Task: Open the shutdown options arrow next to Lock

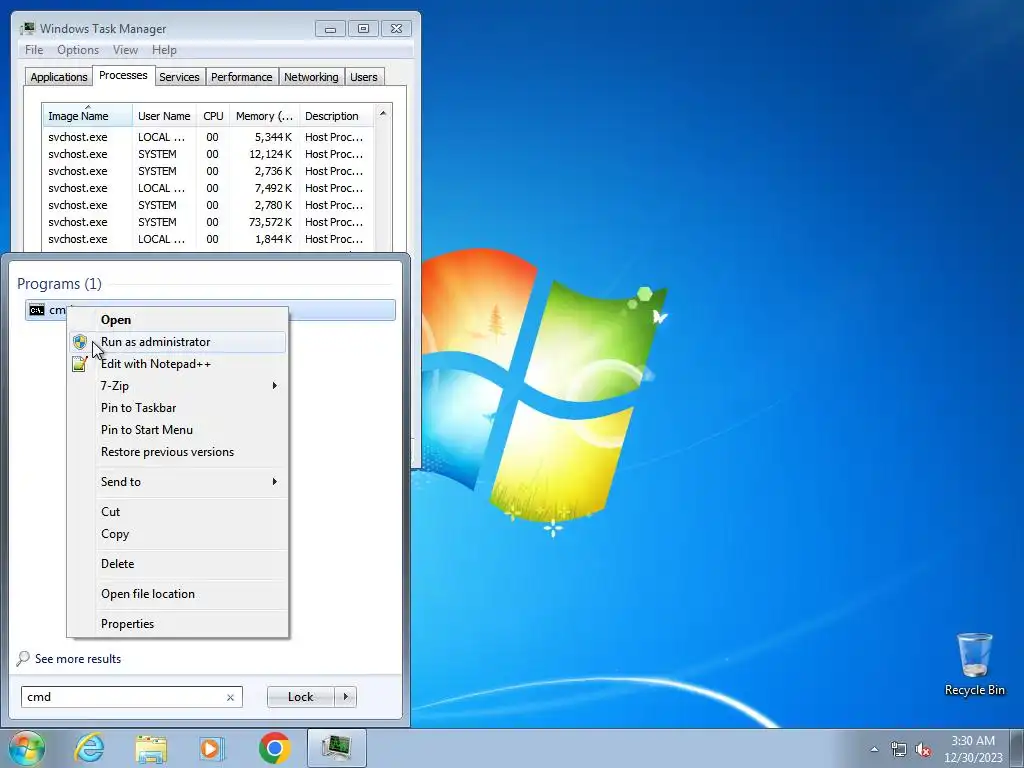Action: coord(345,697)
